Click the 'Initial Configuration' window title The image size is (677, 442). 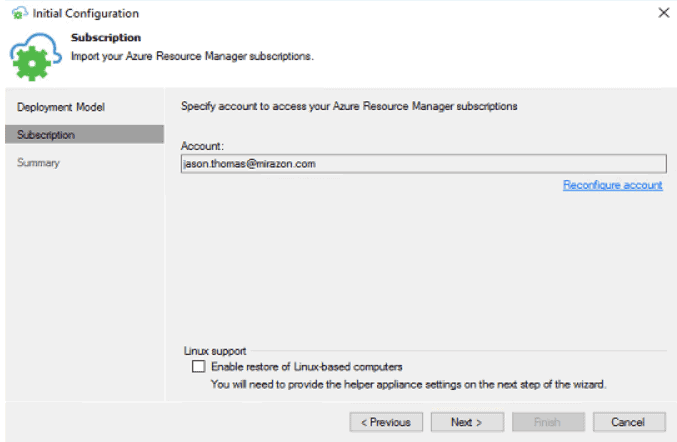[85, 13]
